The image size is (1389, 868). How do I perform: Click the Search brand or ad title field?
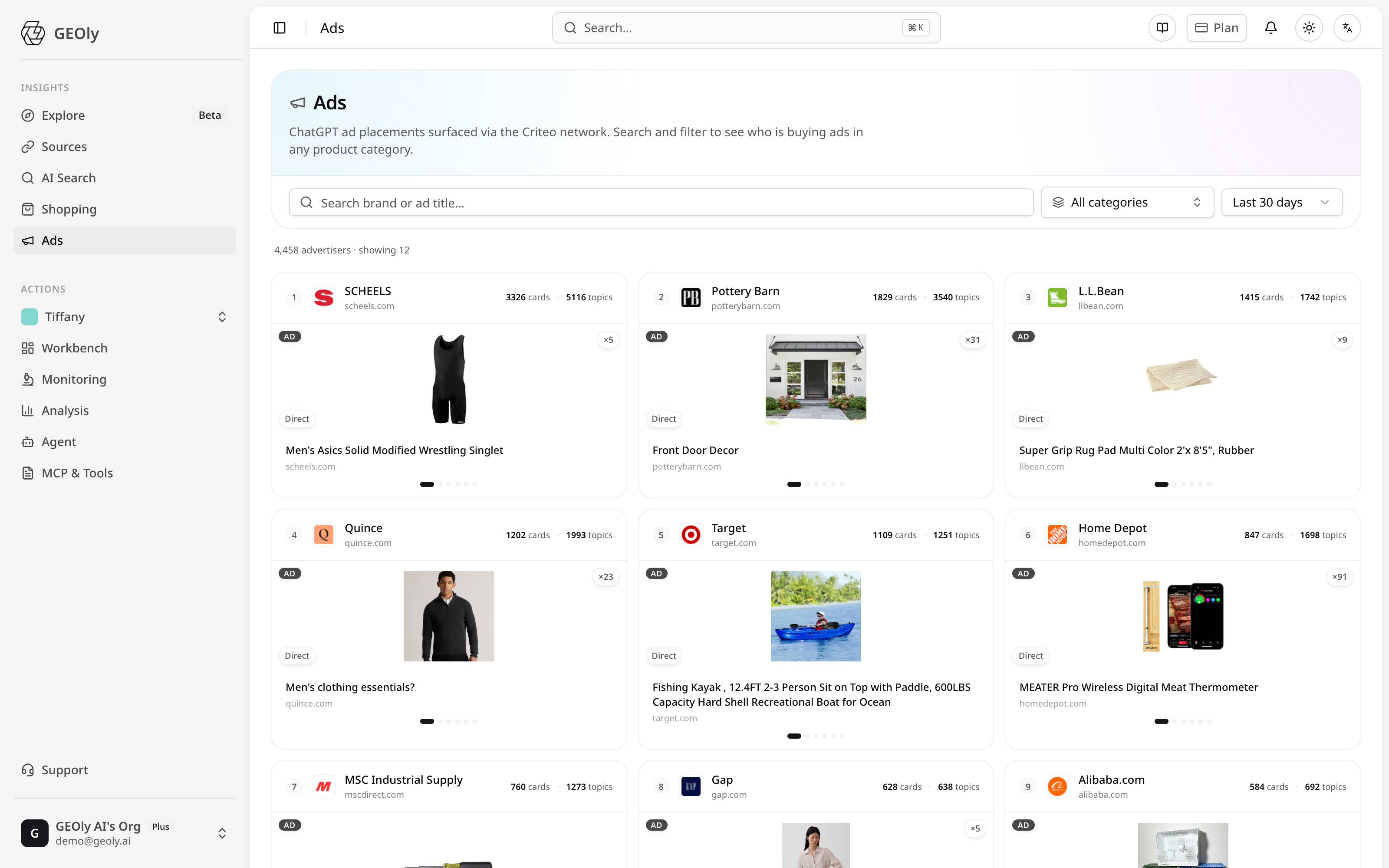[661, 202]
